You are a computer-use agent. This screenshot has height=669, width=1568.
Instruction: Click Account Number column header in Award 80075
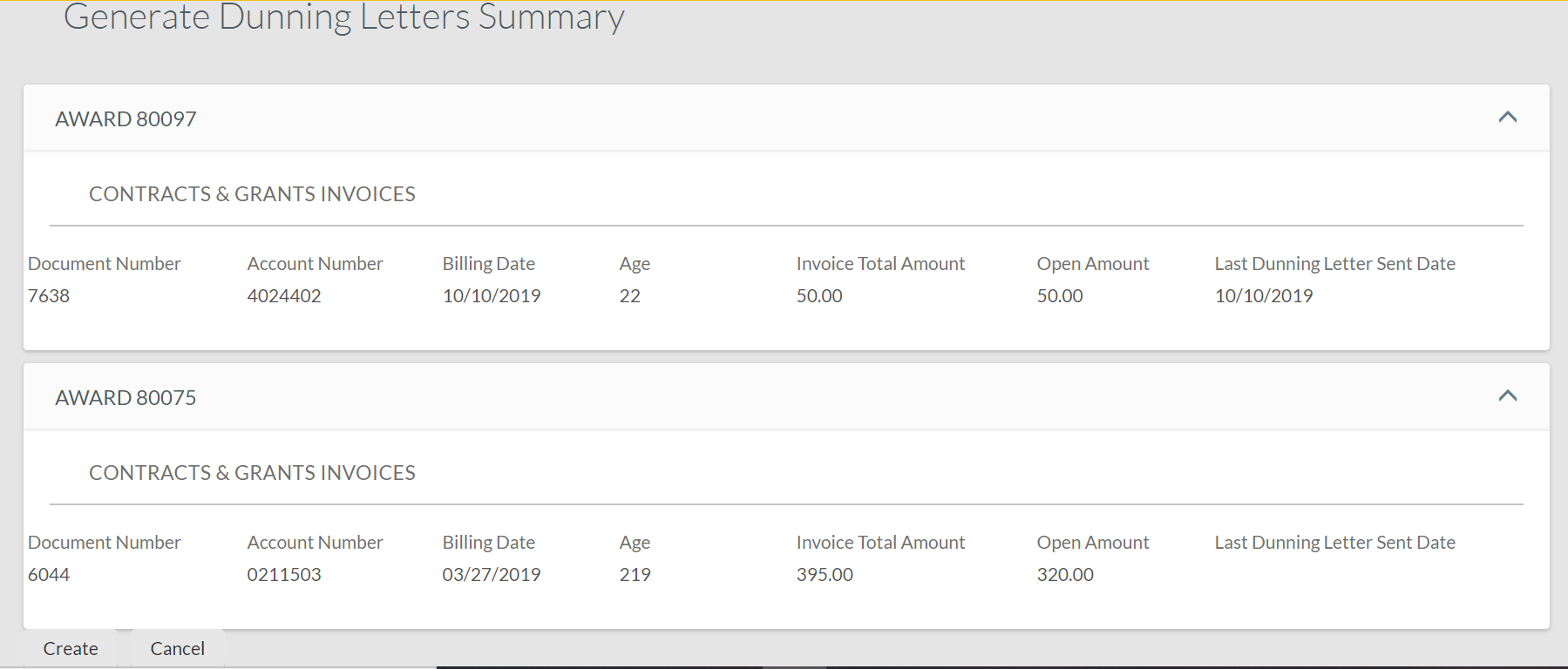316,543
